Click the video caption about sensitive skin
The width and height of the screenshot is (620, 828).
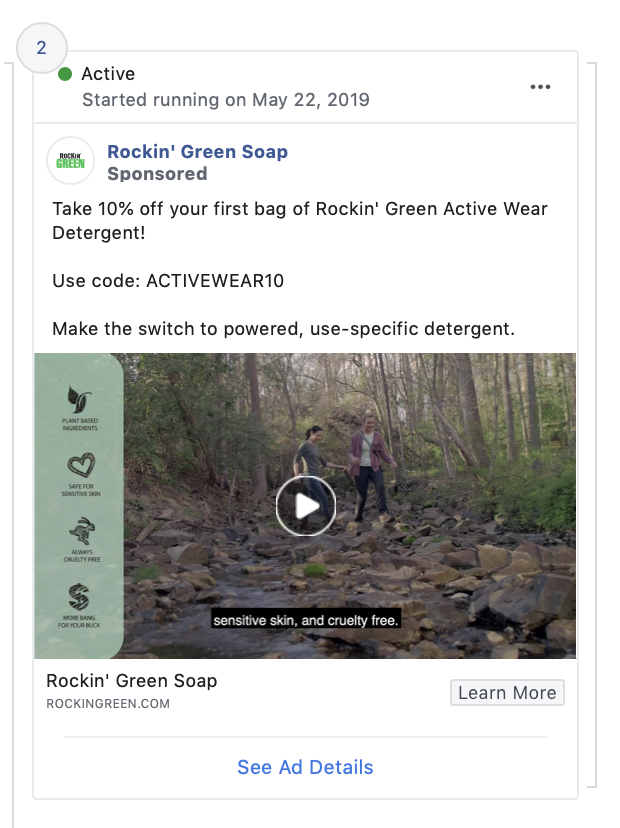point(305,621)
